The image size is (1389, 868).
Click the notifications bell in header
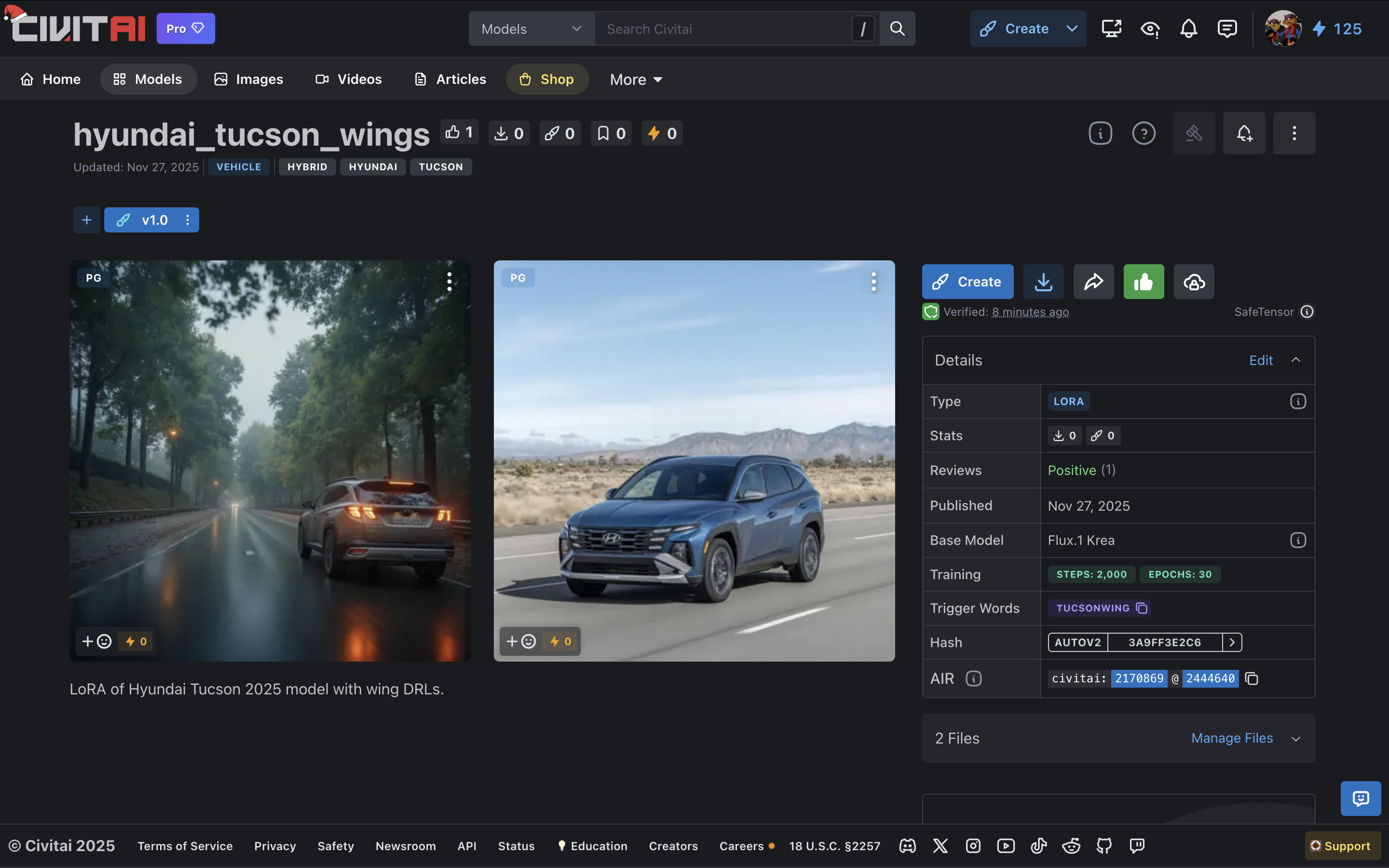[x=1188, y=29]
